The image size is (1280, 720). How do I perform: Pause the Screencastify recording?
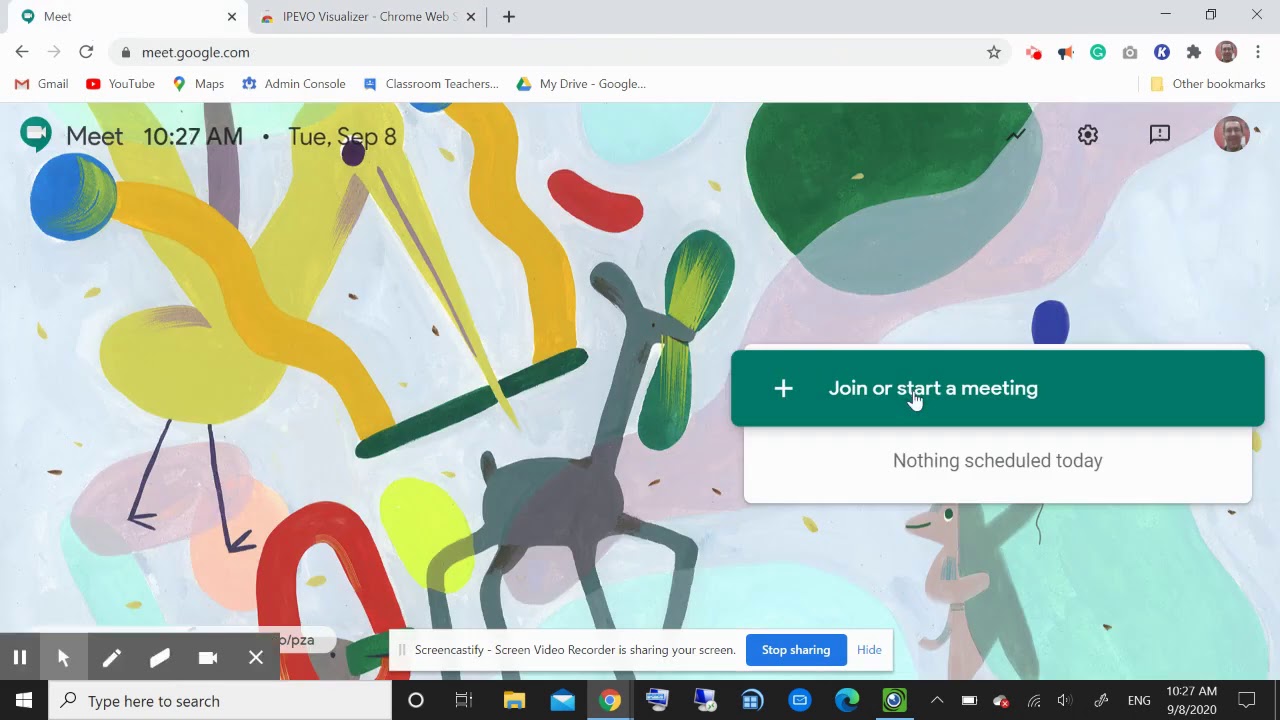(19, 658)
